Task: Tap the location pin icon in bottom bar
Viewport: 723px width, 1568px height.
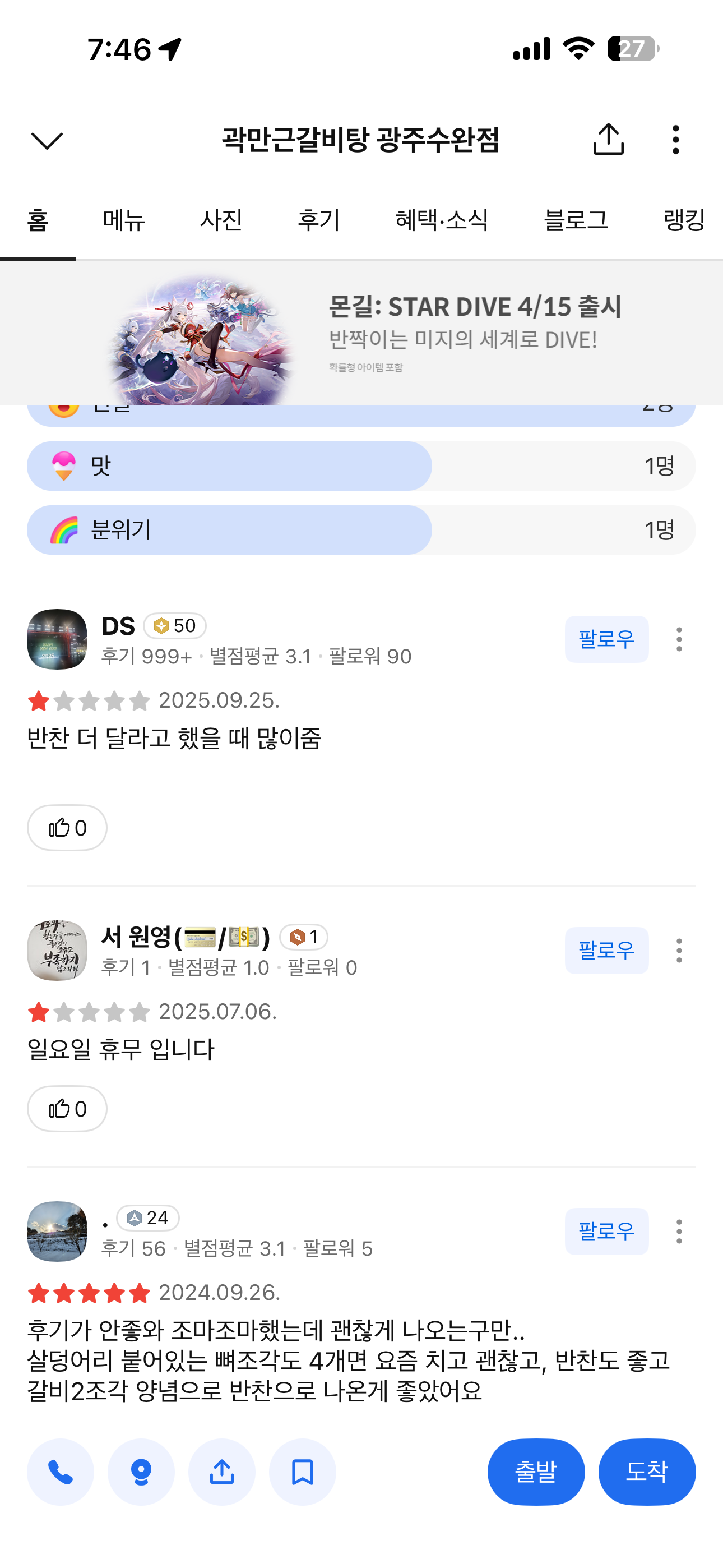Action: pyautogui.click(x=141, y=1472)
